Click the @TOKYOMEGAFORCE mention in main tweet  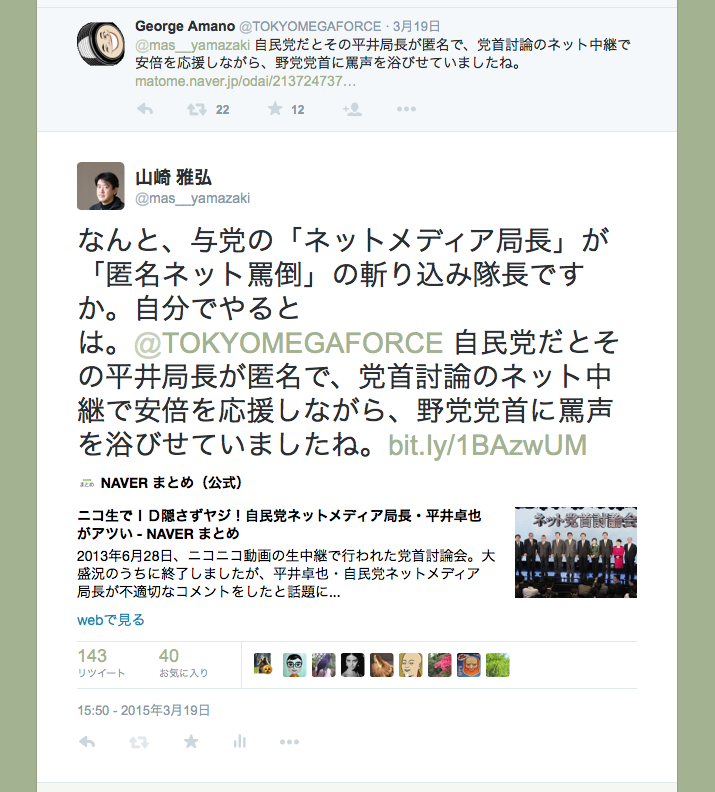(288, 343)
